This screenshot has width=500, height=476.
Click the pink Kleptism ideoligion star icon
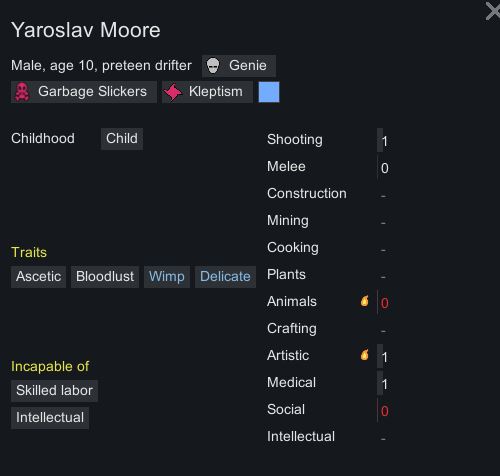click(x=173, y=92)
